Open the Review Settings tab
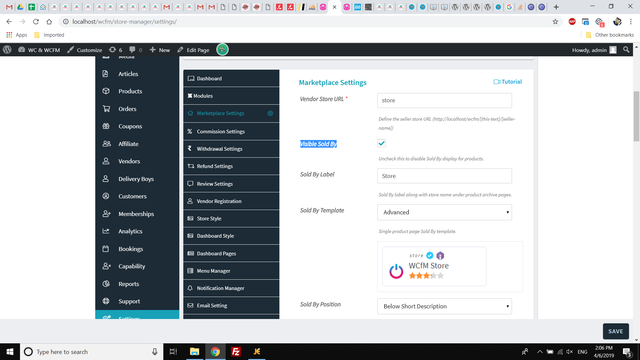Viewport: 640px width, 360px height. click(x=231, y=184)
